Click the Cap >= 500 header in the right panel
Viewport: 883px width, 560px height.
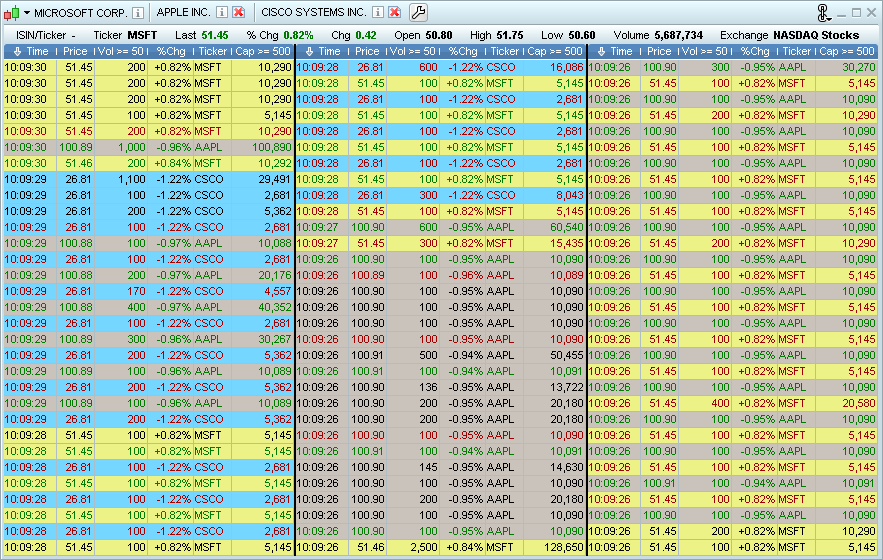[846, 51]
